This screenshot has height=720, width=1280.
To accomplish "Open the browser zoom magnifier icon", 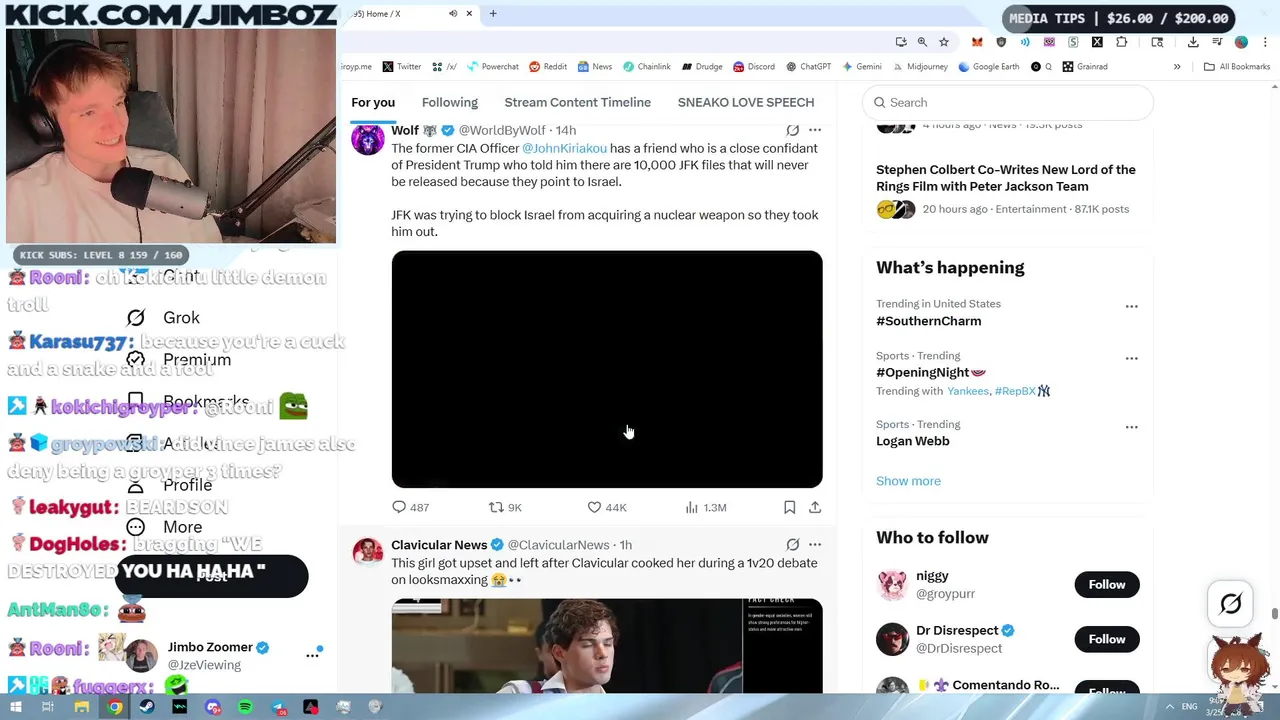I will [922, 42].
